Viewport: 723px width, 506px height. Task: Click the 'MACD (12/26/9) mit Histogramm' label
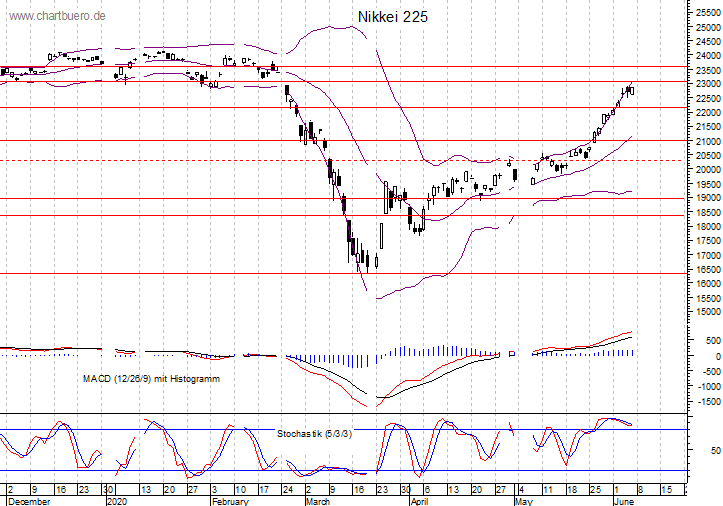151,379
